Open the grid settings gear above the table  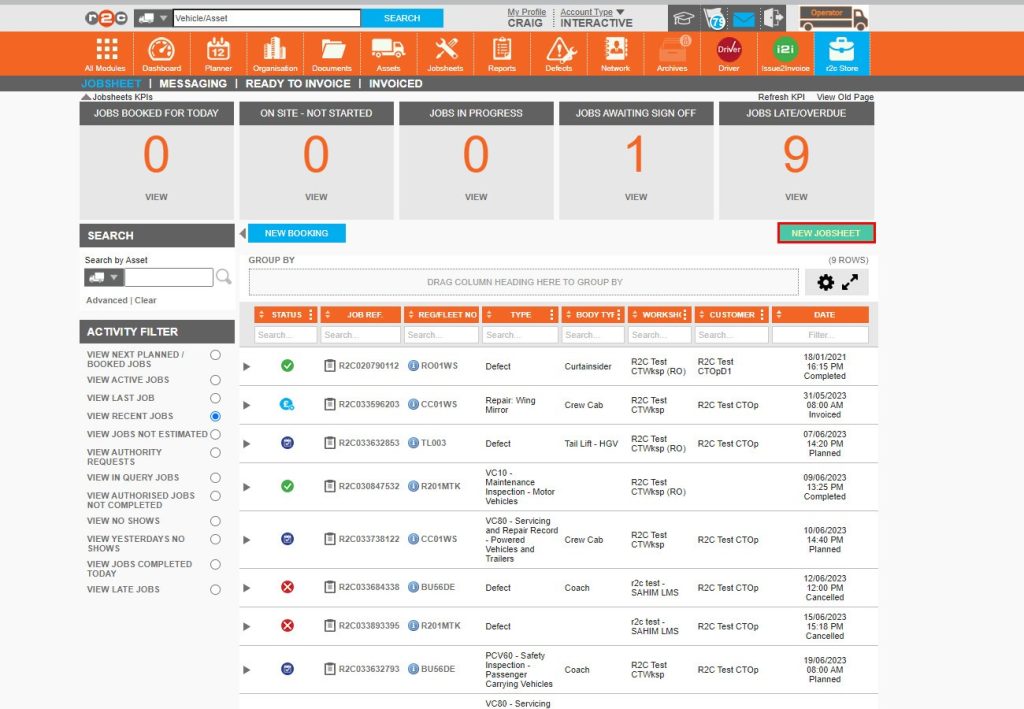click(824, 282)
